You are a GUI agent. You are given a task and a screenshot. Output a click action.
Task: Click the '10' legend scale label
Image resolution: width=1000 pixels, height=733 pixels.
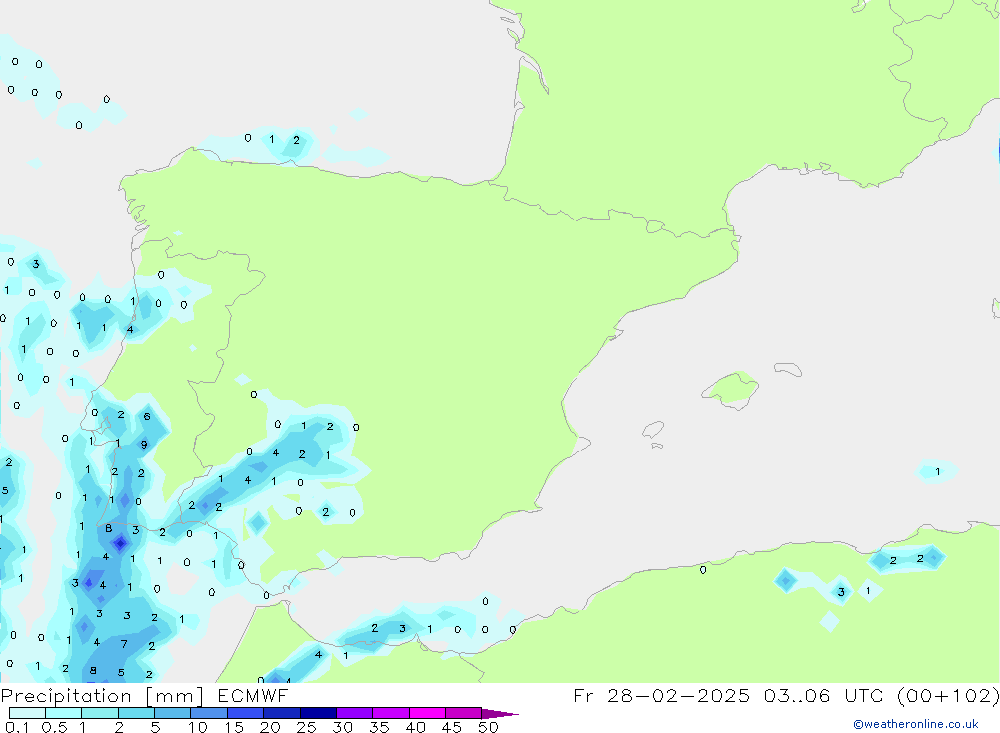197,727
